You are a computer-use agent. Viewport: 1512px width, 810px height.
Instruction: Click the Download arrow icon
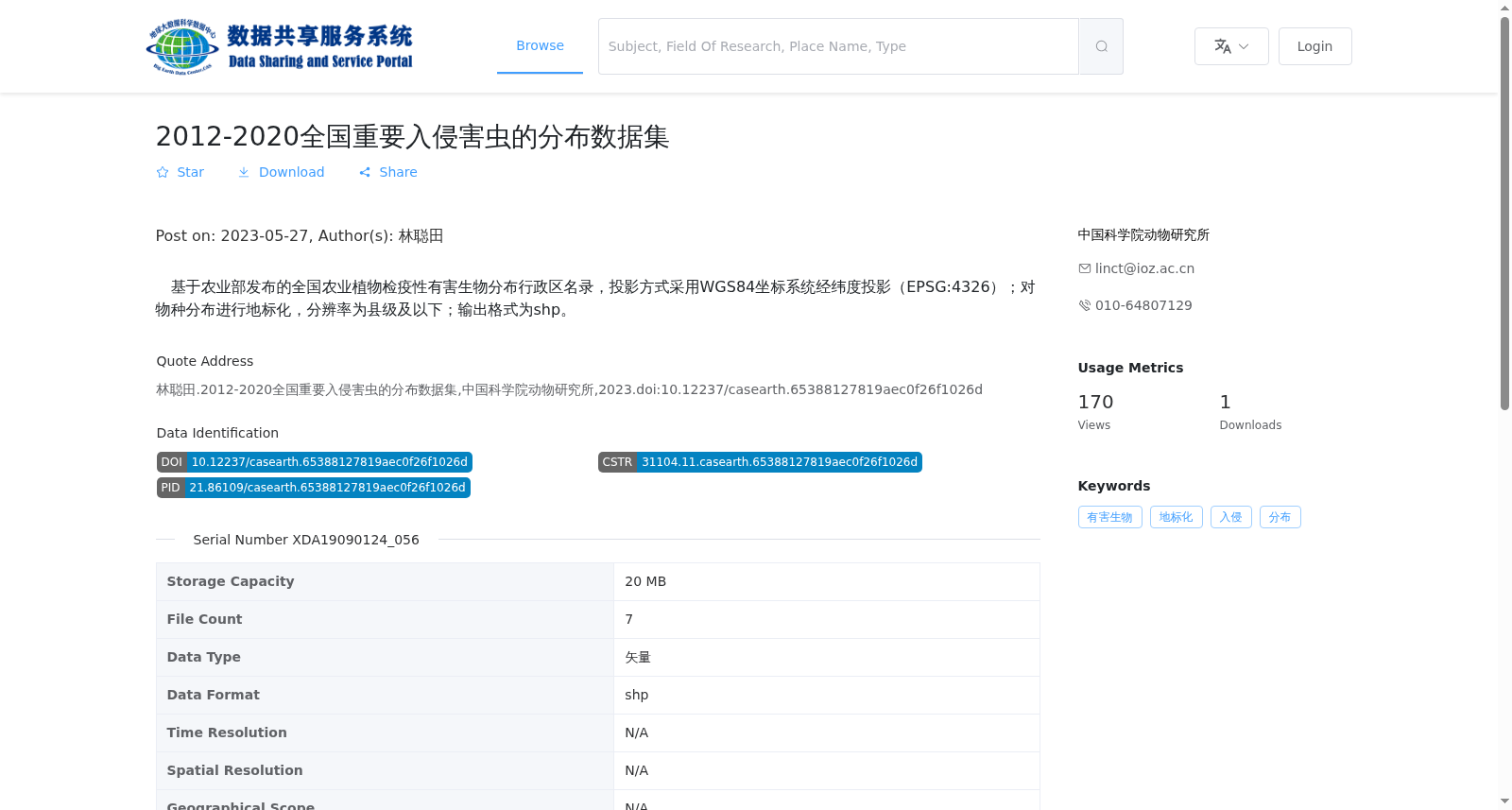244,172
